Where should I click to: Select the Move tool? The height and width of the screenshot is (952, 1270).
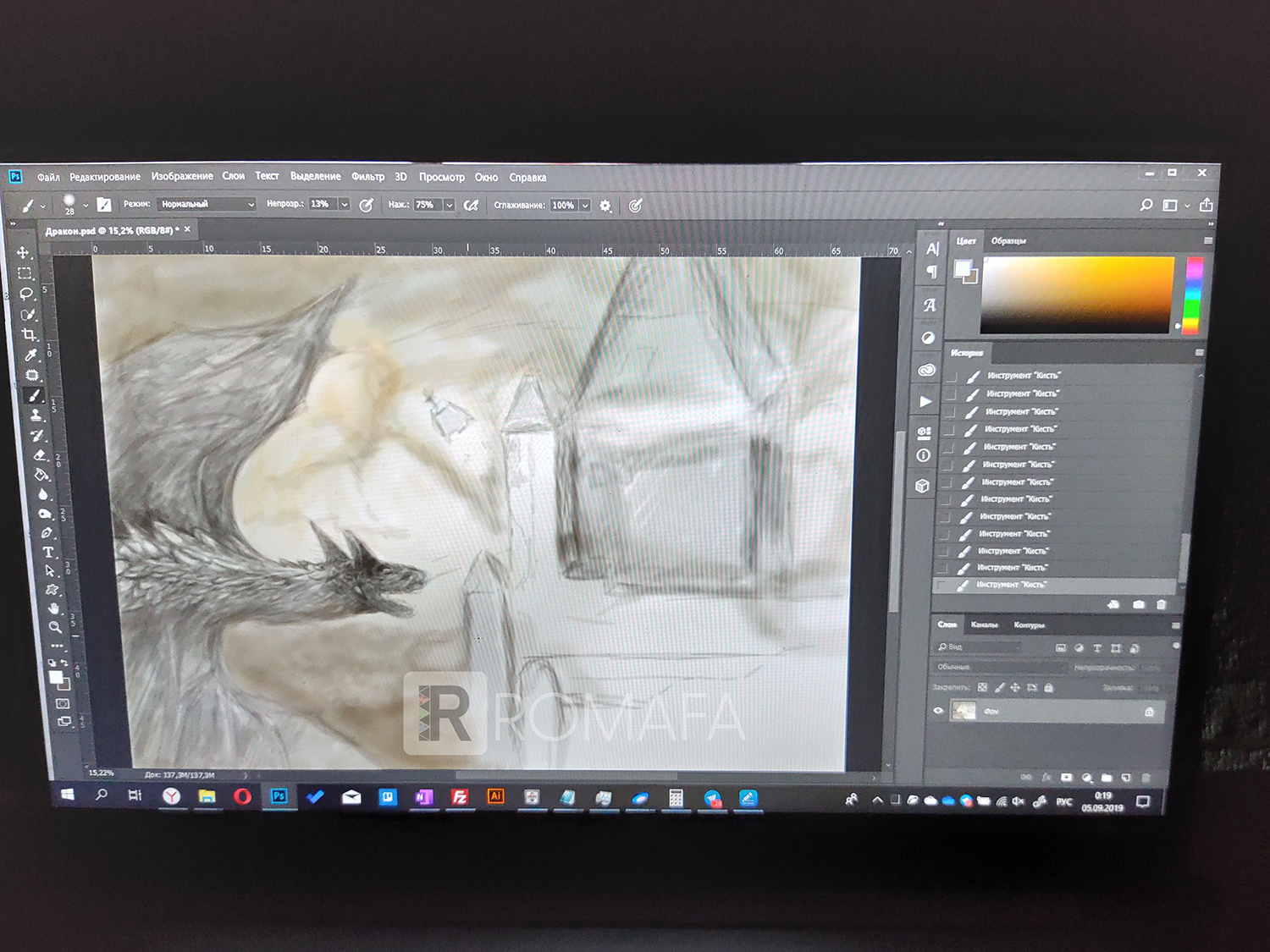click(x=23, y=252)
